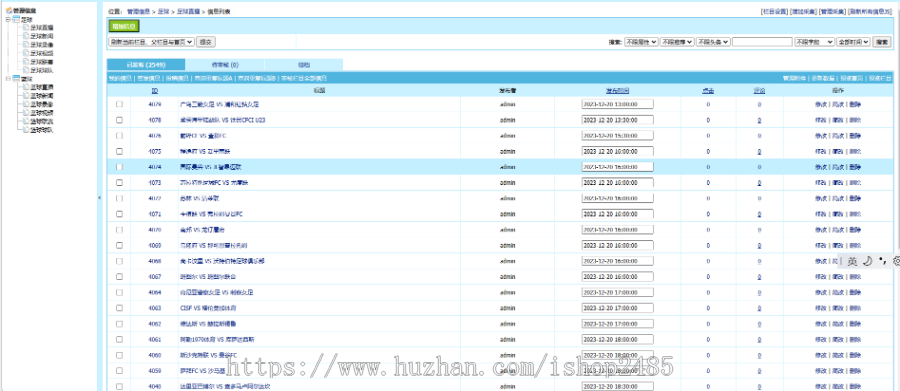The width and height of the screenshot is (900, 391).
Task: Click the page icon beside 篮球直播
Action: point(26,87)
